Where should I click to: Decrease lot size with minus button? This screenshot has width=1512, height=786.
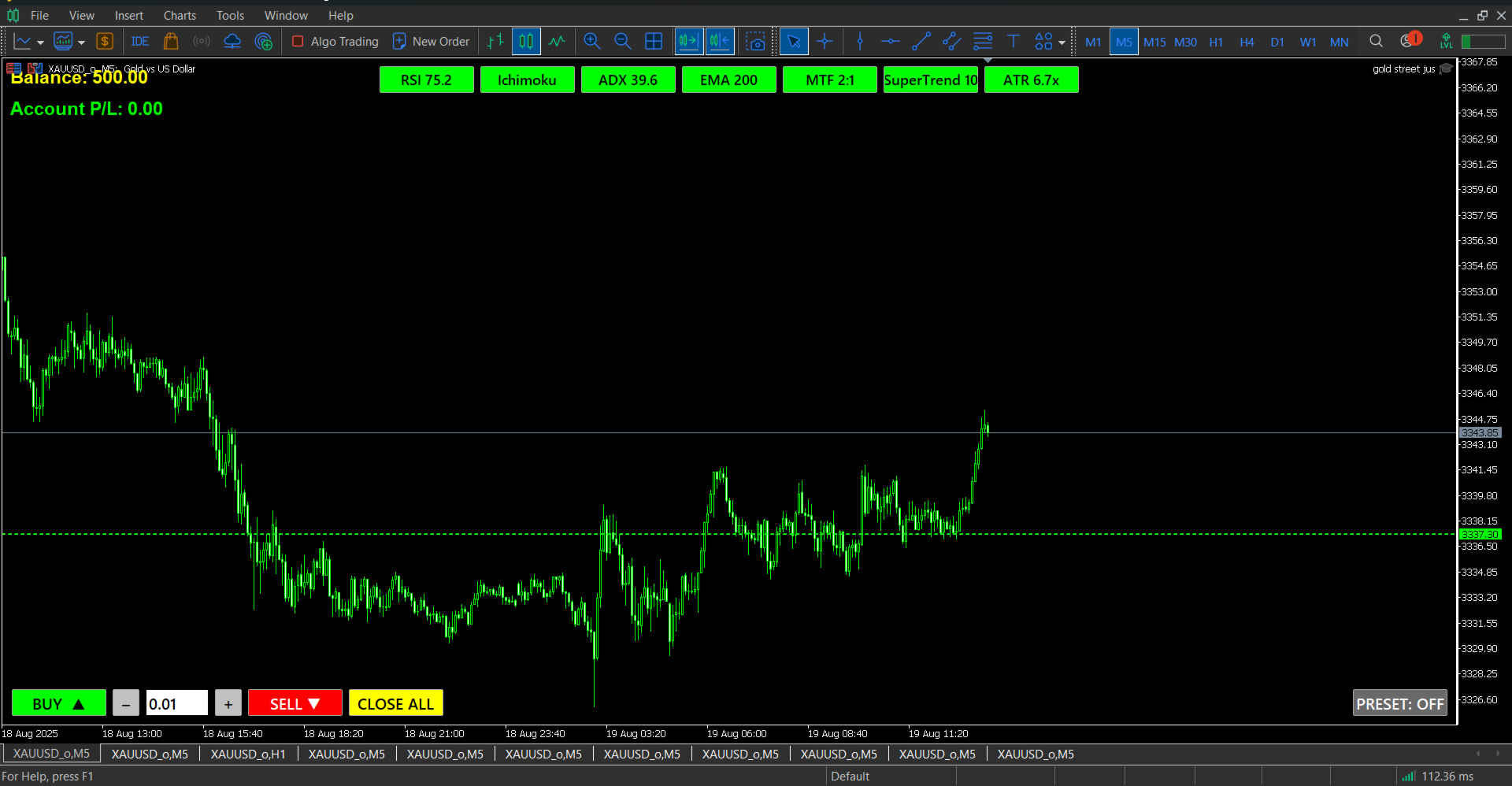126,703
